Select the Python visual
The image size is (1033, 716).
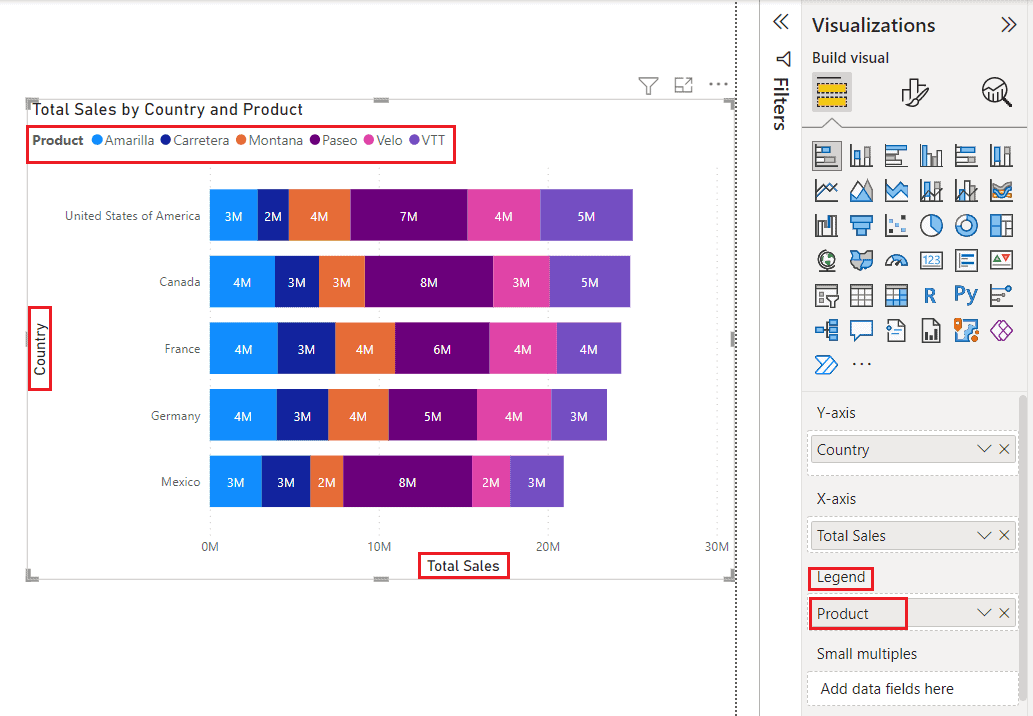966,294
